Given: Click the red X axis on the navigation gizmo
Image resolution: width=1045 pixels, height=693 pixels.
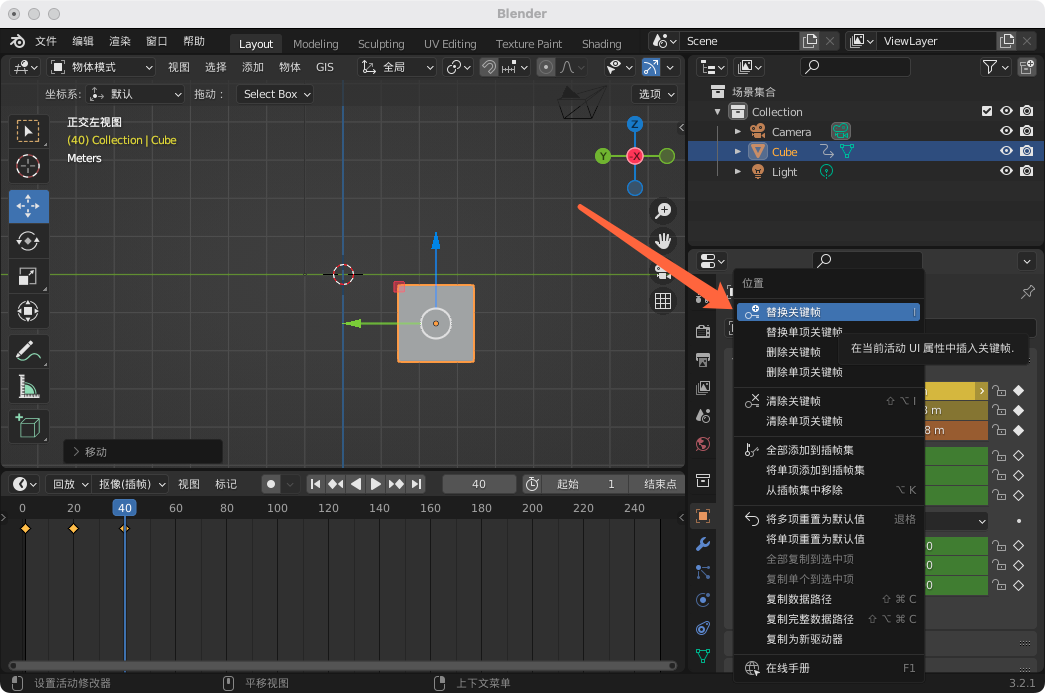Looking at the screenshot, I should (x=635, y=156).
